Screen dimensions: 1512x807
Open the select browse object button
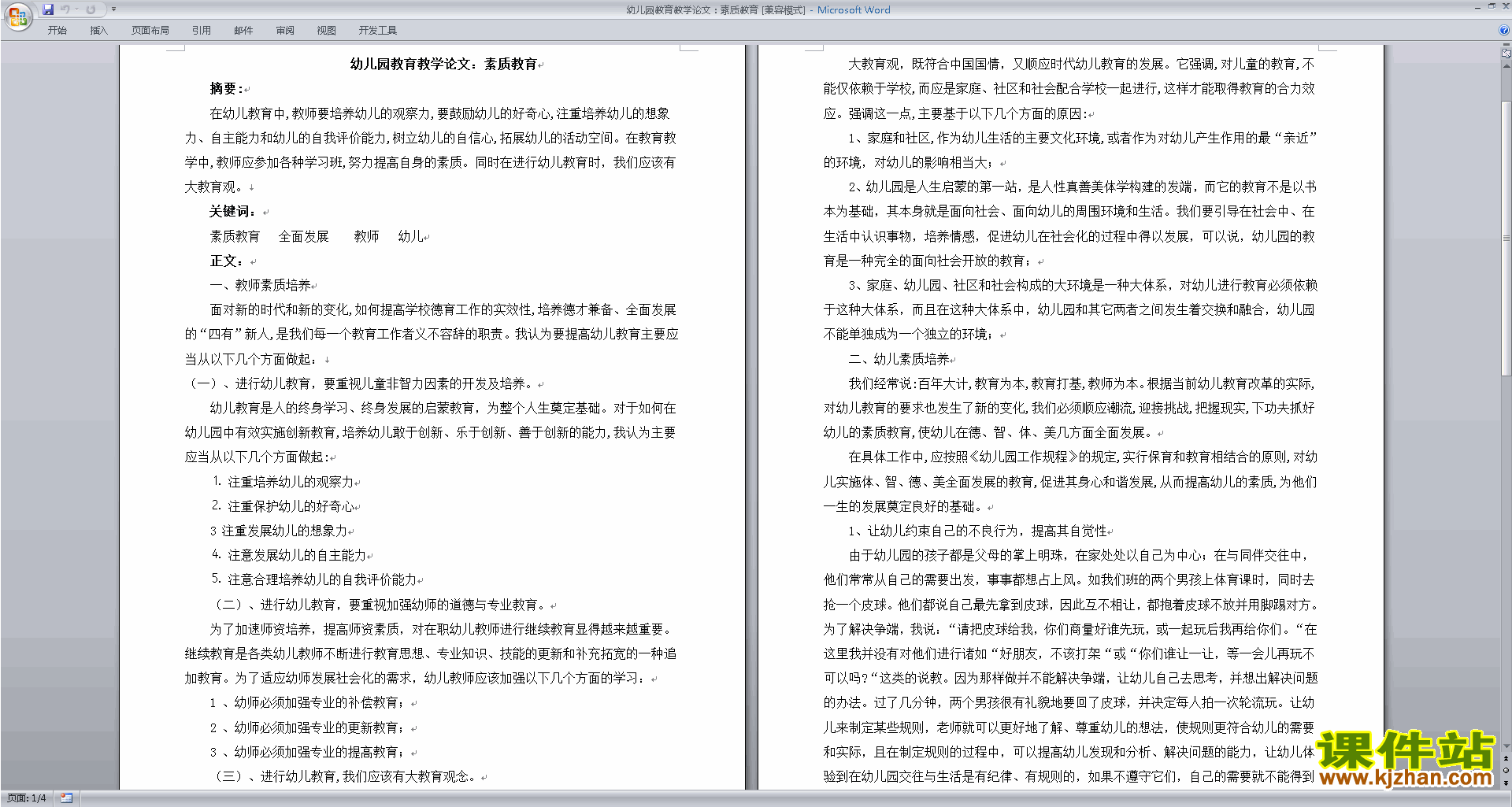[x=1506, y=771]
